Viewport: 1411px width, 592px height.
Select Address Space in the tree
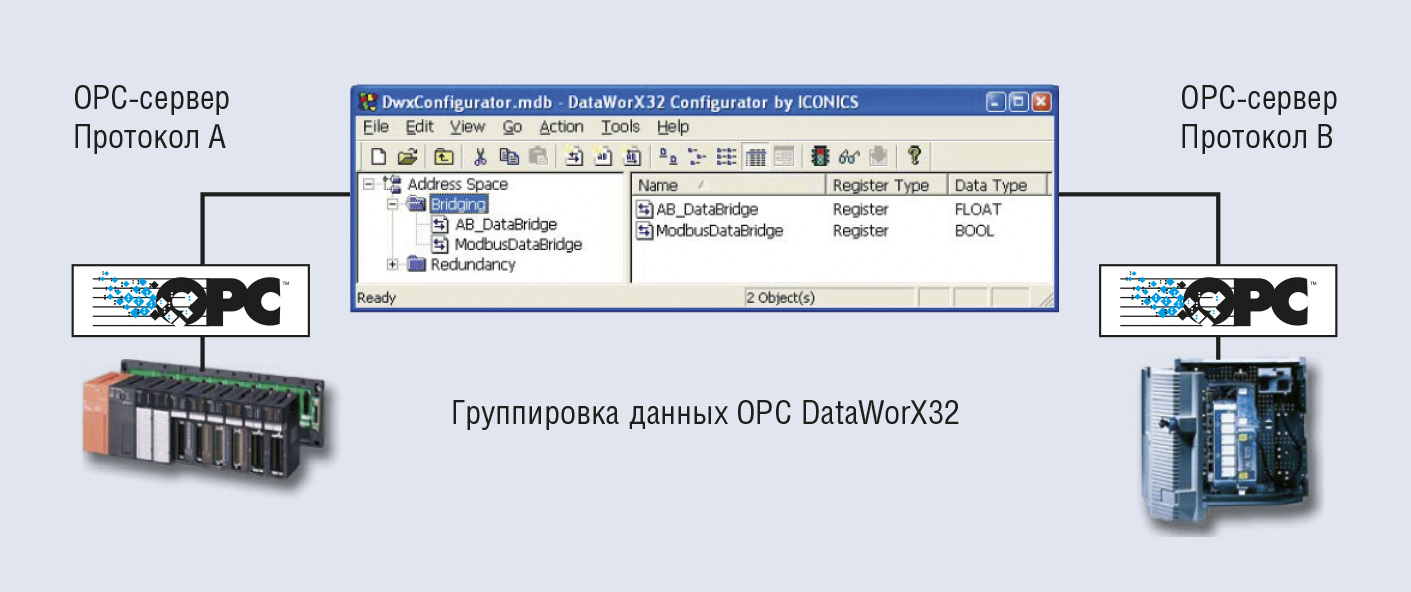[x=457, y=184]
